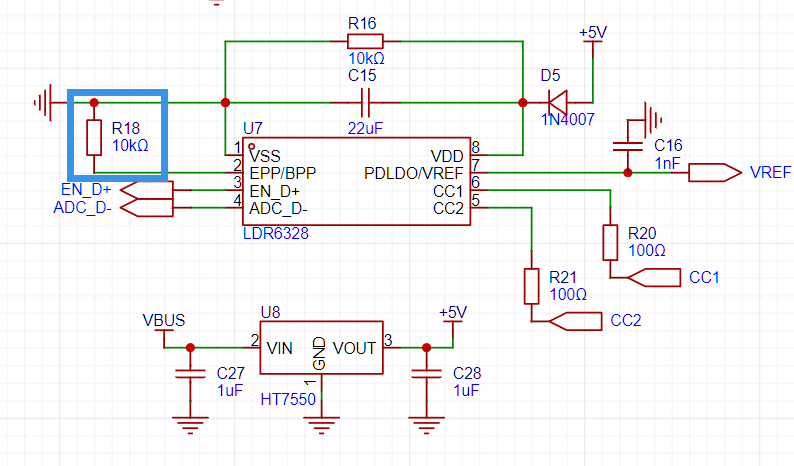Select the +5V power symbol near U8
This screenshot has width=794, height=466.
coord(453,322)
